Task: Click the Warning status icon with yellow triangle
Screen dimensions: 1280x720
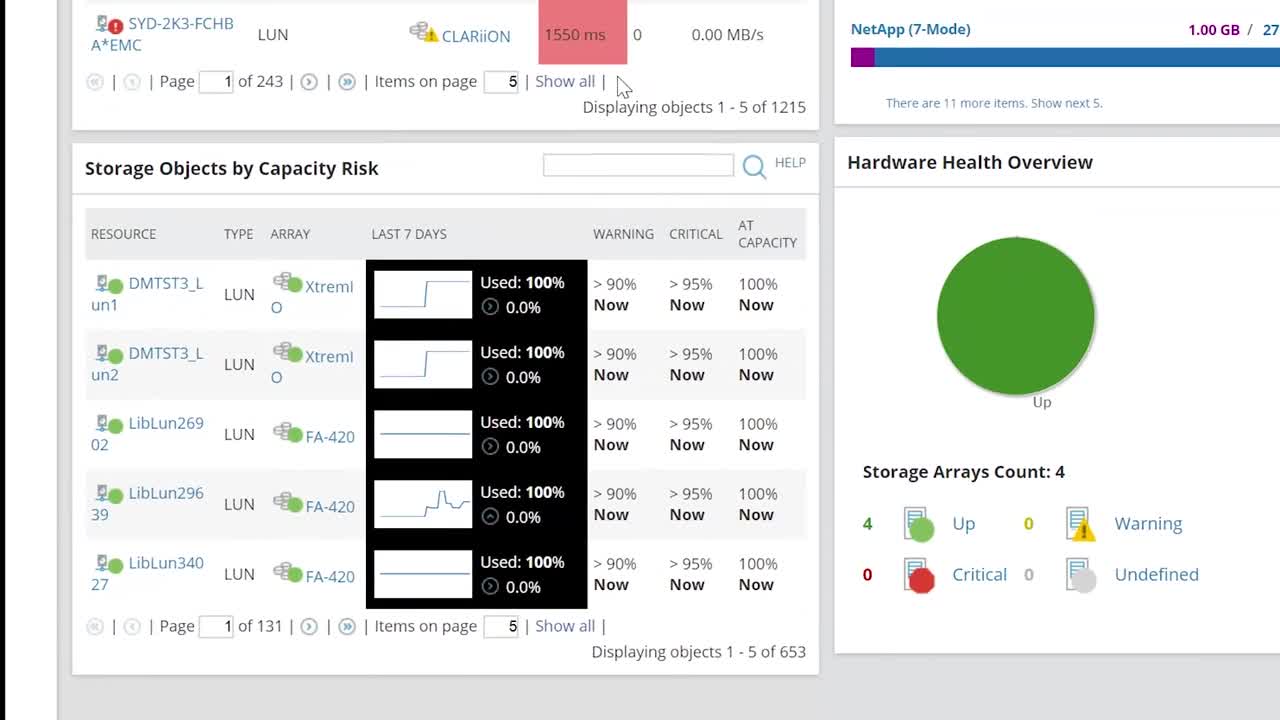Action: click(x=1080, y=524)
